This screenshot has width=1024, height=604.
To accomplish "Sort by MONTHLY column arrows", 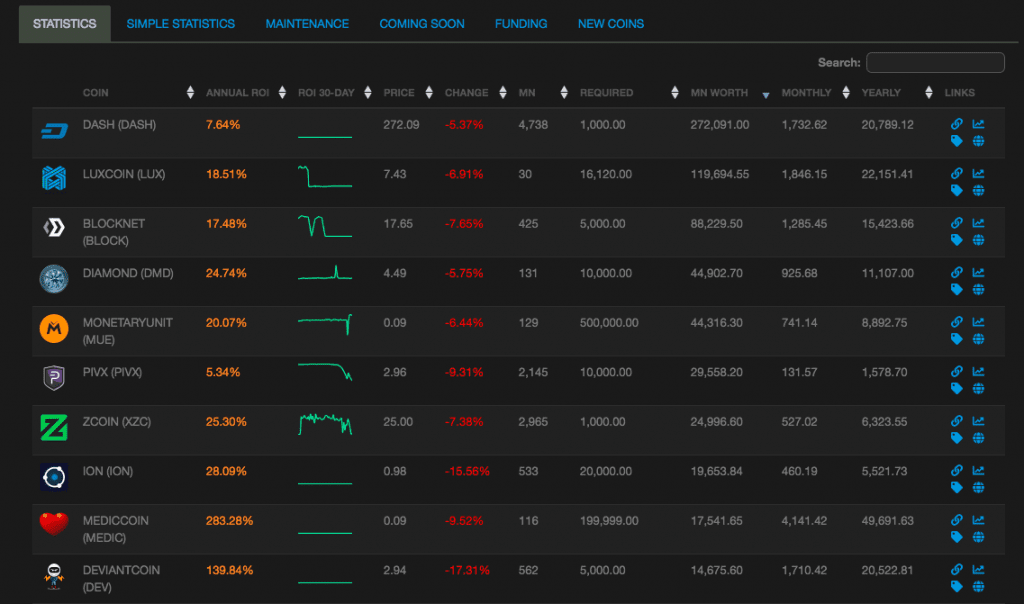I will coord(845,93).
